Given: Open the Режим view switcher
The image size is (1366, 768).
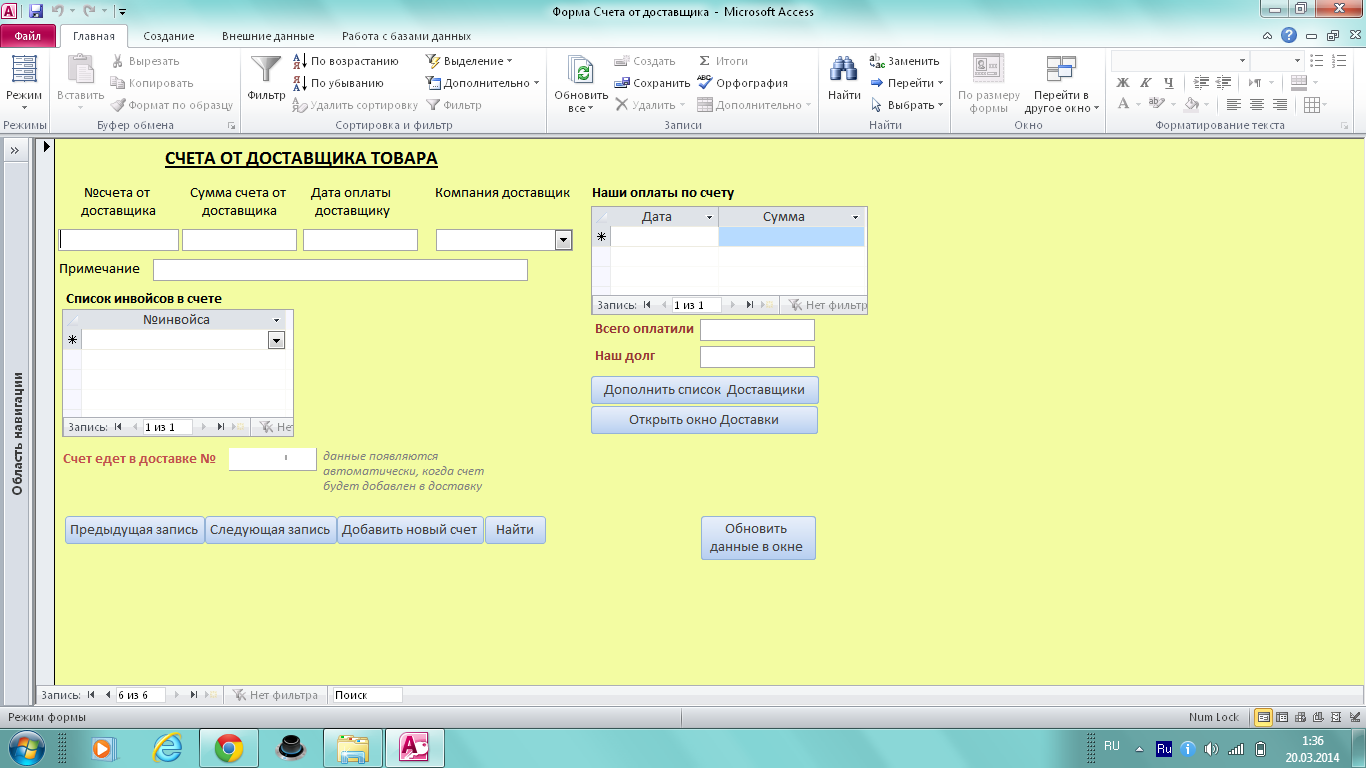Looking at the screenshot, I should [23, 82].
